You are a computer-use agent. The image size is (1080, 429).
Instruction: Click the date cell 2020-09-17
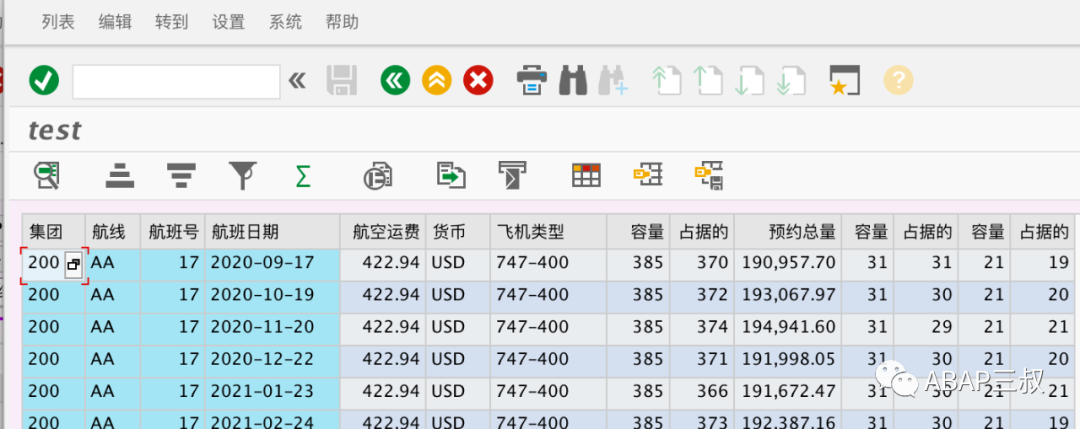pos(272,262)
